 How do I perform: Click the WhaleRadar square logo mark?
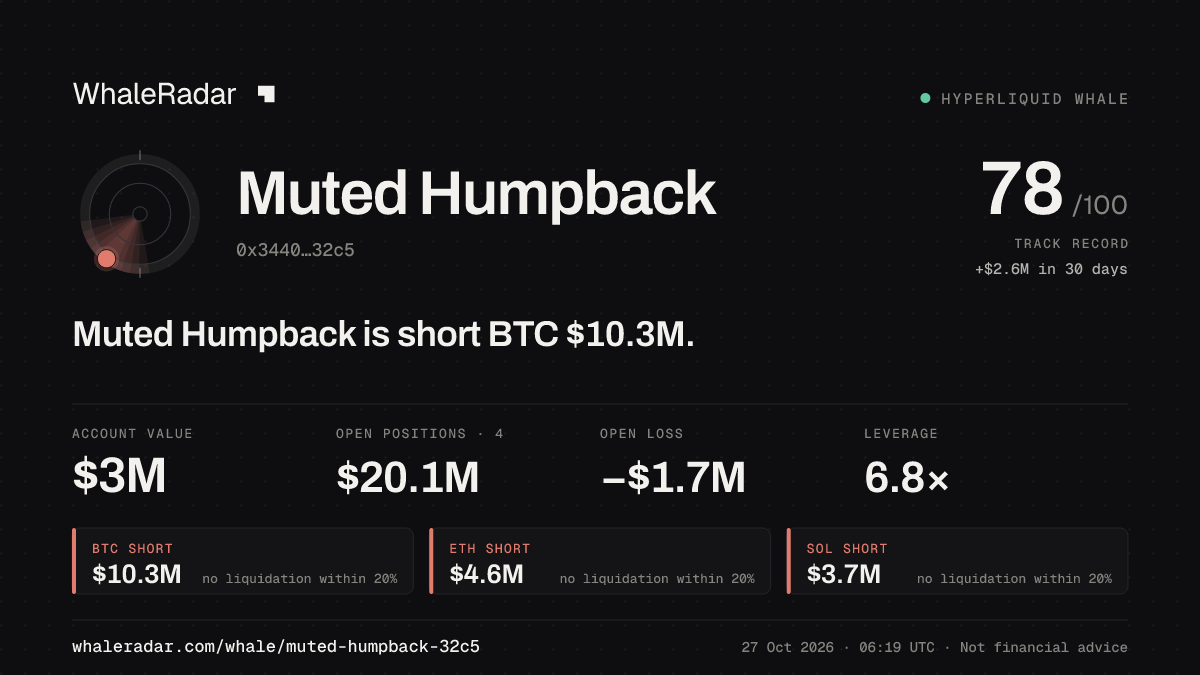[266, 94]
